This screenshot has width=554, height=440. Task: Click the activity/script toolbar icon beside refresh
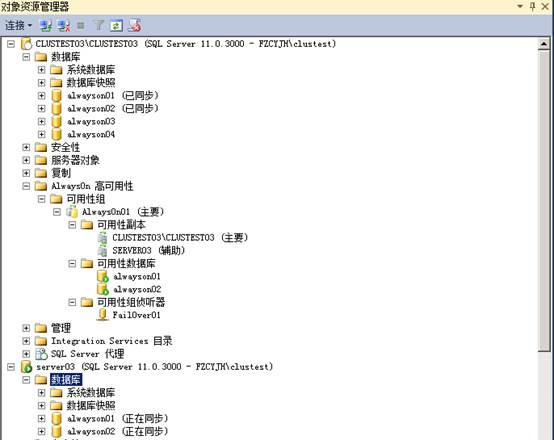pyautogui.click(x=135, y=25)
